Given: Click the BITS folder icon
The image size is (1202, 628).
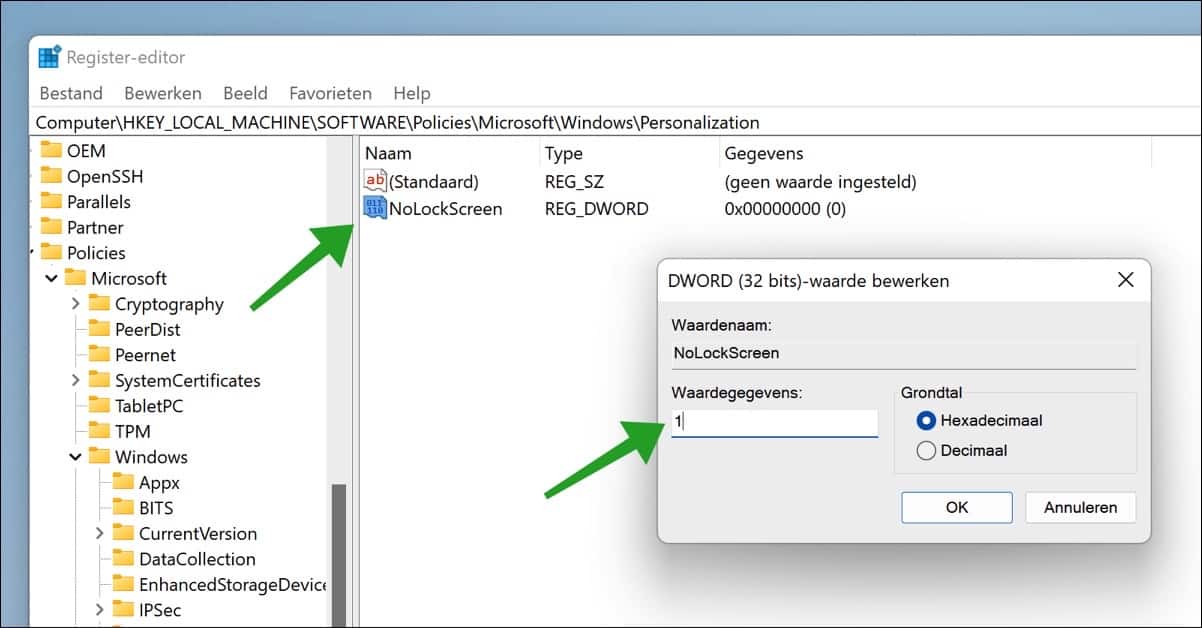Looking at the screenshot, I should [123, 508].
